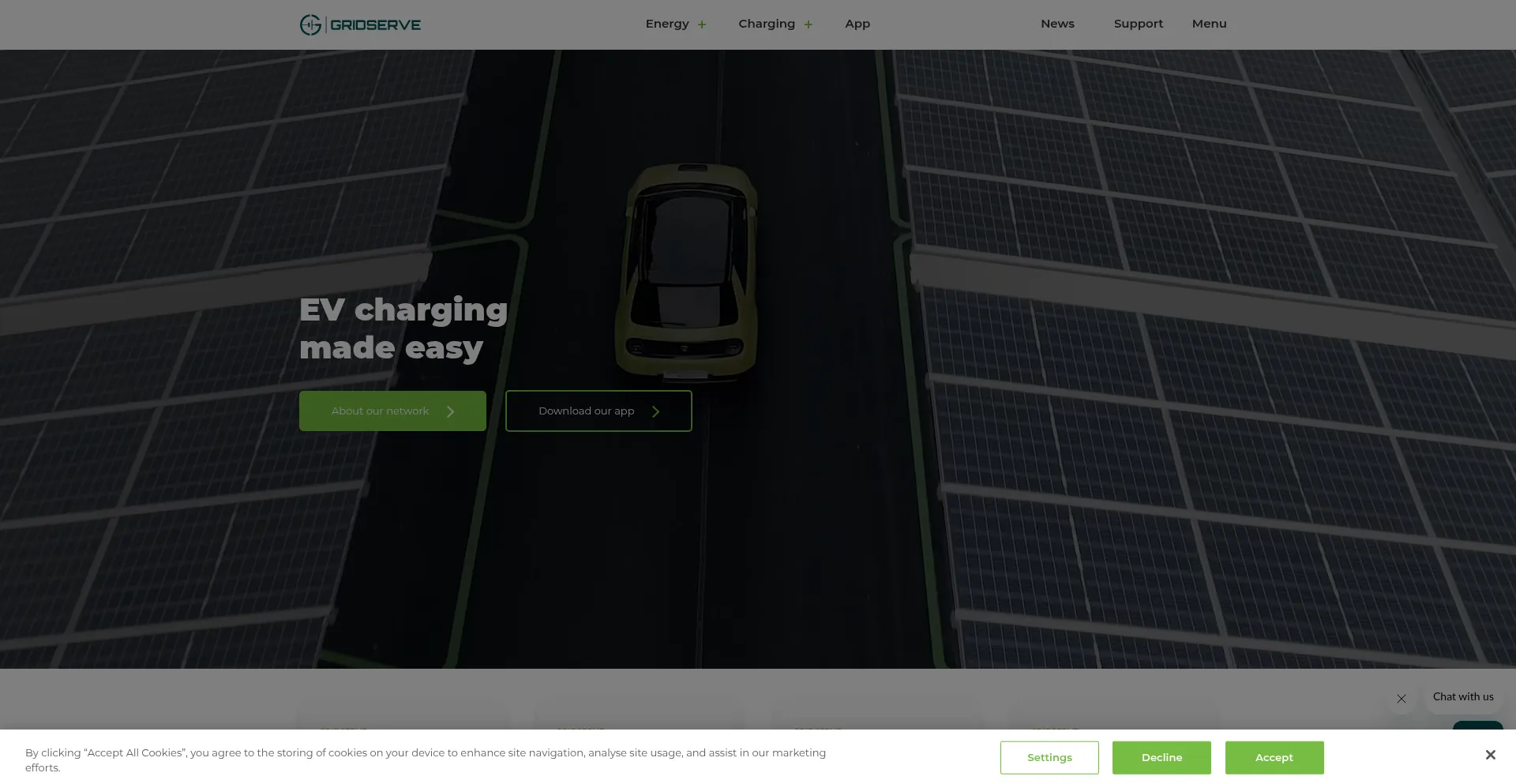Click the arrow in Download our app

[656, 411]
